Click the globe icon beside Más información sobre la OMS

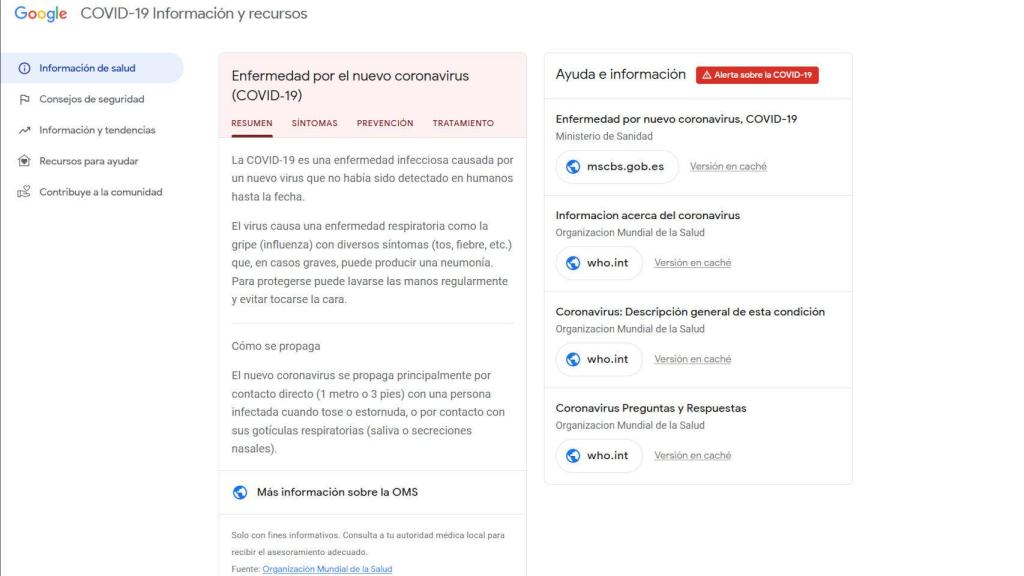click(240, 492)
